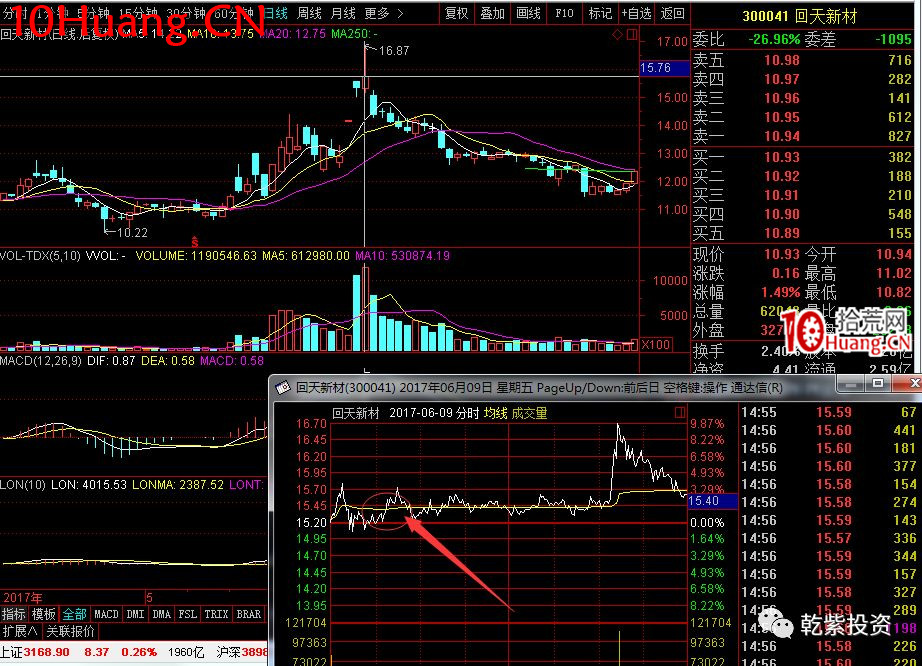Click the 买一 10.93 order row
Screen dimensions: 922x666
[x=802, y=157]
